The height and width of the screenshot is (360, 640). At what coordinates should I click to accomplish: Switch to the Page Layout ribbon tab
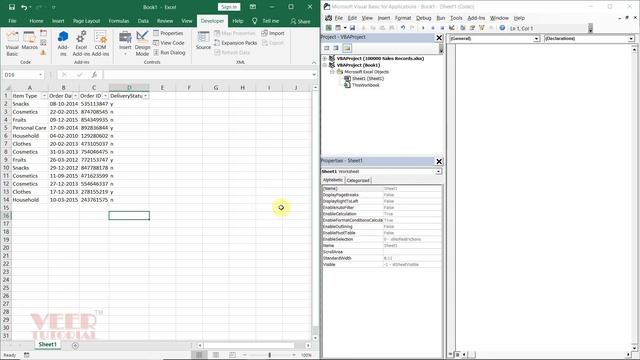click(x=87, y=21)
